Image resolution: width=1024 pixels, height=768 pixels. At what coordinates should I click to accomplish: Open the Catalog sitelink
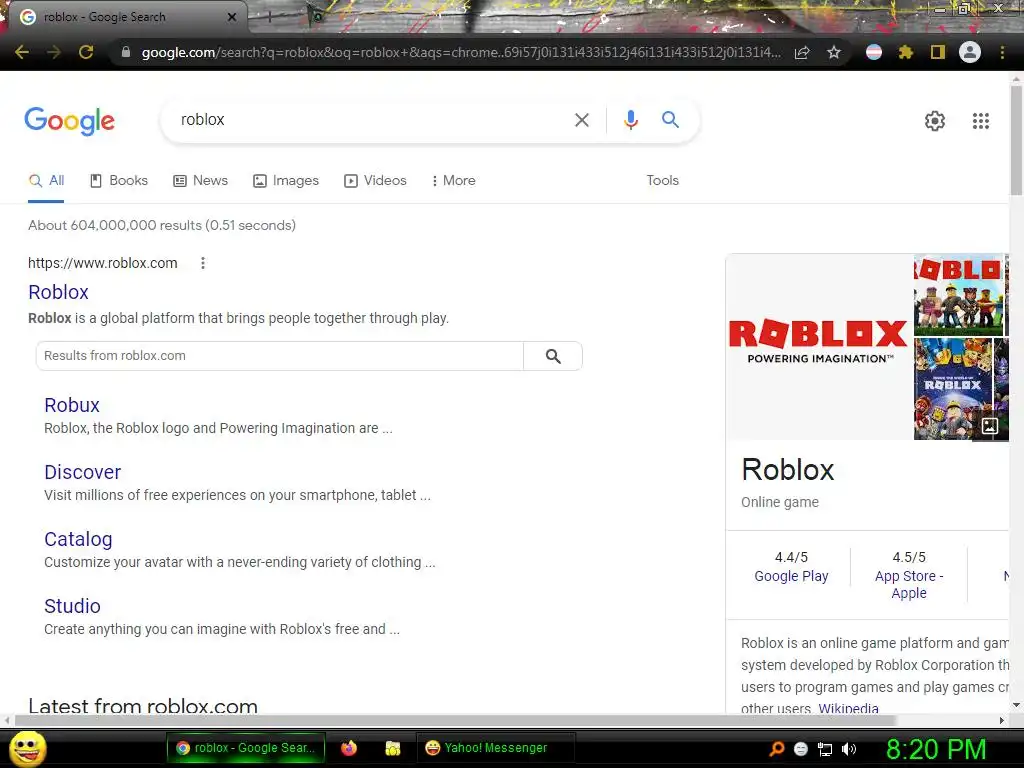pyautogui.click(x=78, y=539)
